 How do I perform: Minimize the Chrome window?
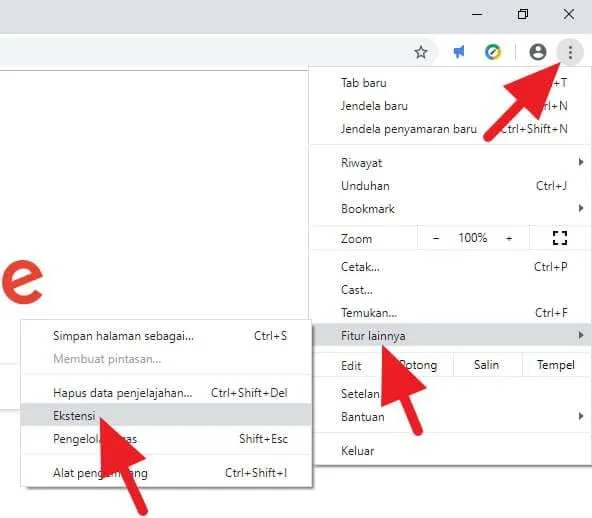pos(477,14)
